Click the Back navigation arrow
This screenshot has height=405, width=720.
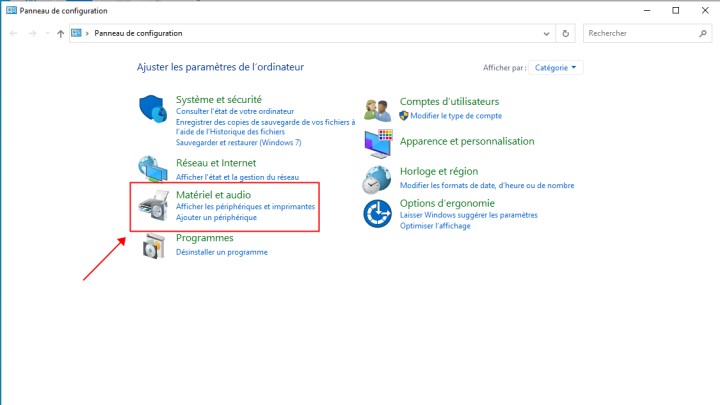point(14,33)
